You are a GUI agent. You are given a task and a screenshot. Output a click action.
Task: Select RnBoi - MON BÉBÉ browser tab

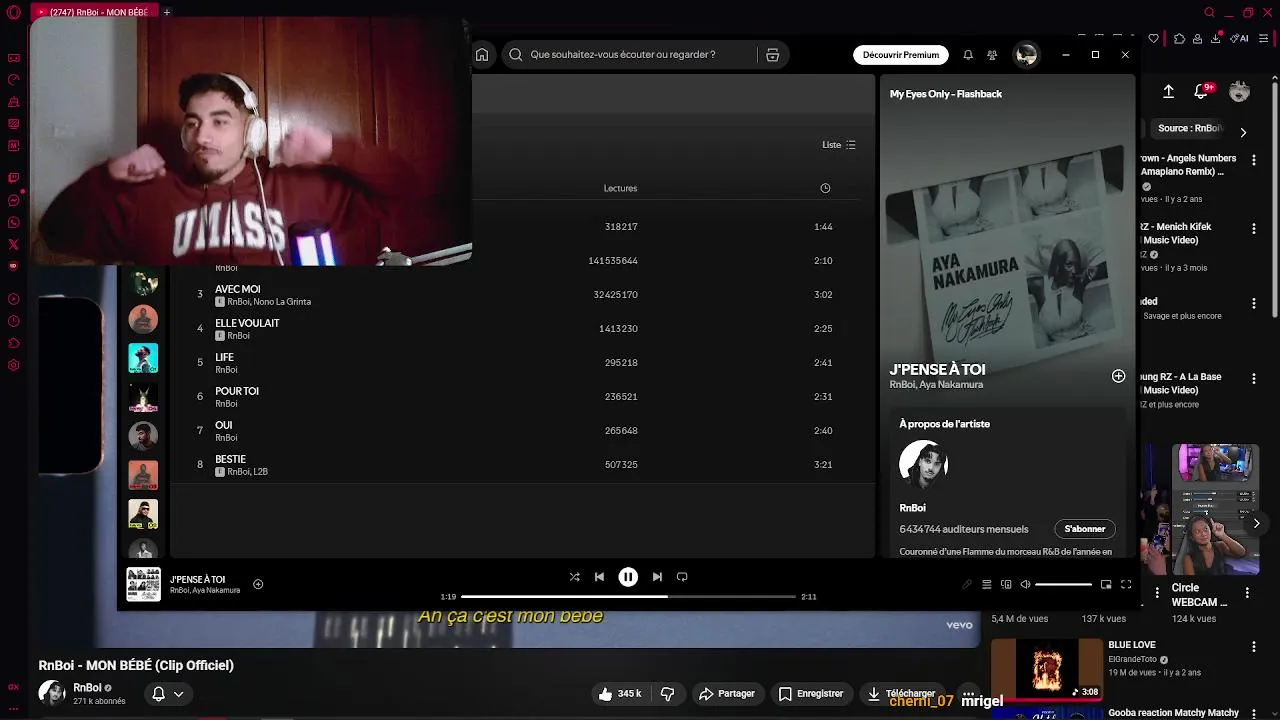(95, 12)
